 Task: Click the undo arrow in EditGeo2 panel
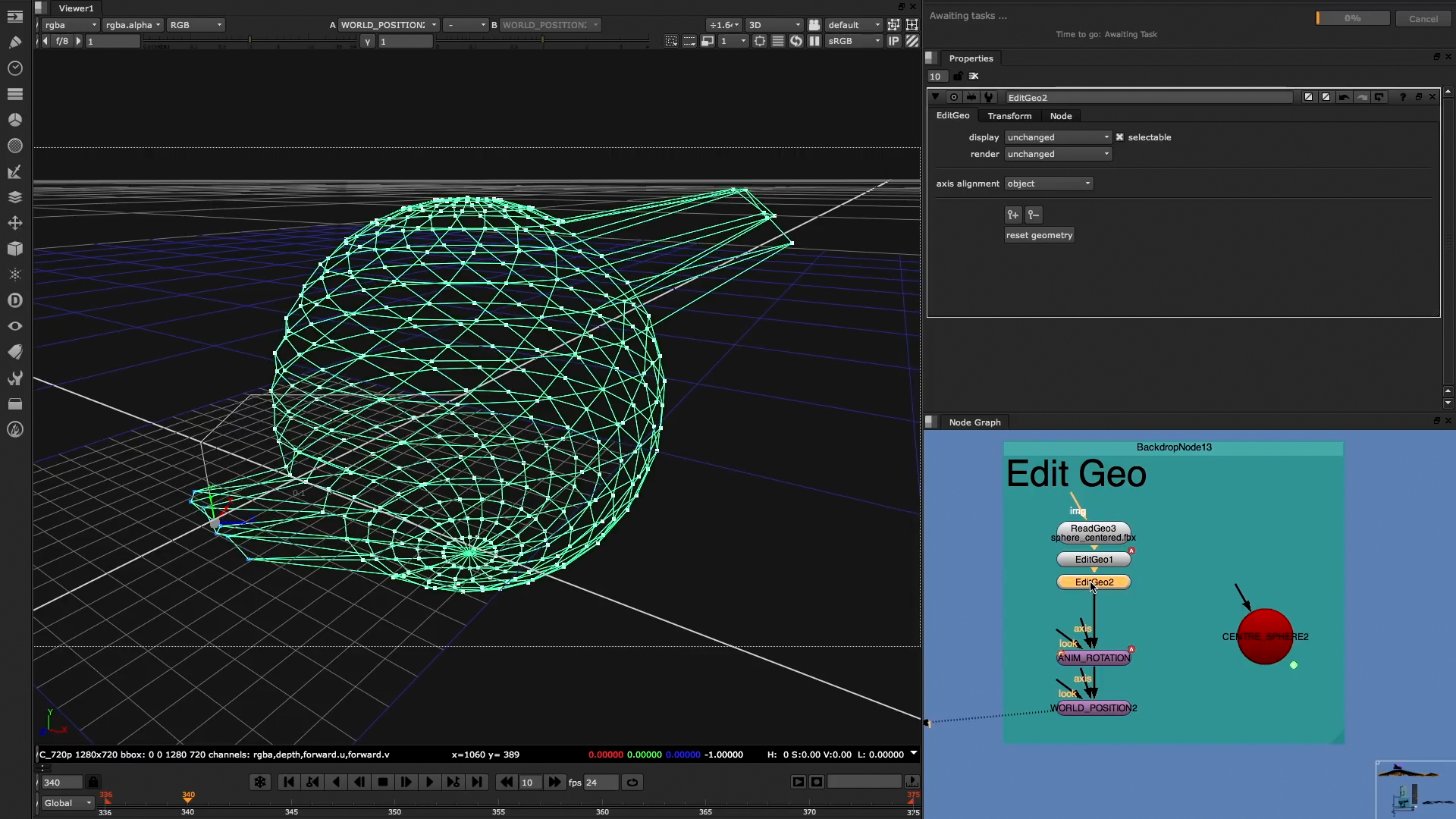1344,97
